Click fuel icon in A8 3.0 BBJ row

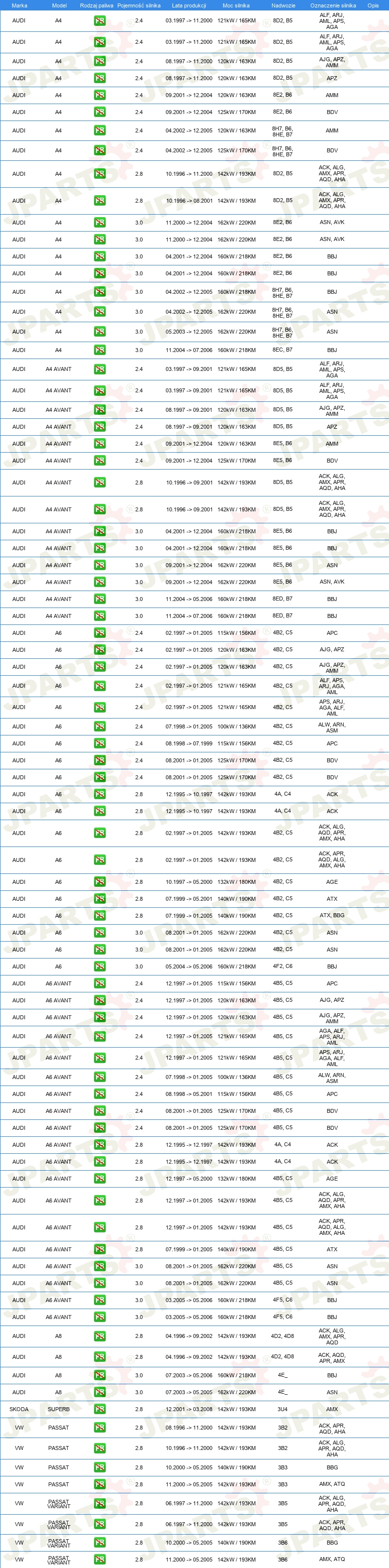(99, 1375)
